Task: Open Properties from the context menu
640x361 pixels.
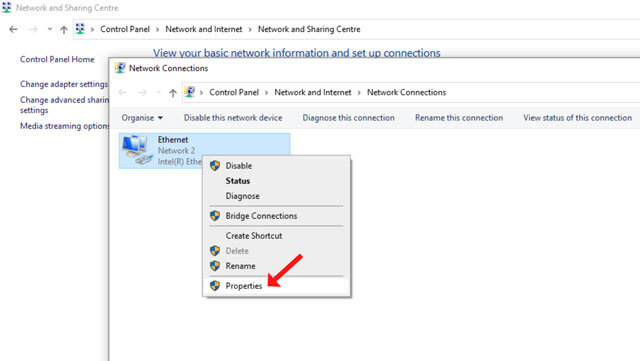Action: (276, 285)
